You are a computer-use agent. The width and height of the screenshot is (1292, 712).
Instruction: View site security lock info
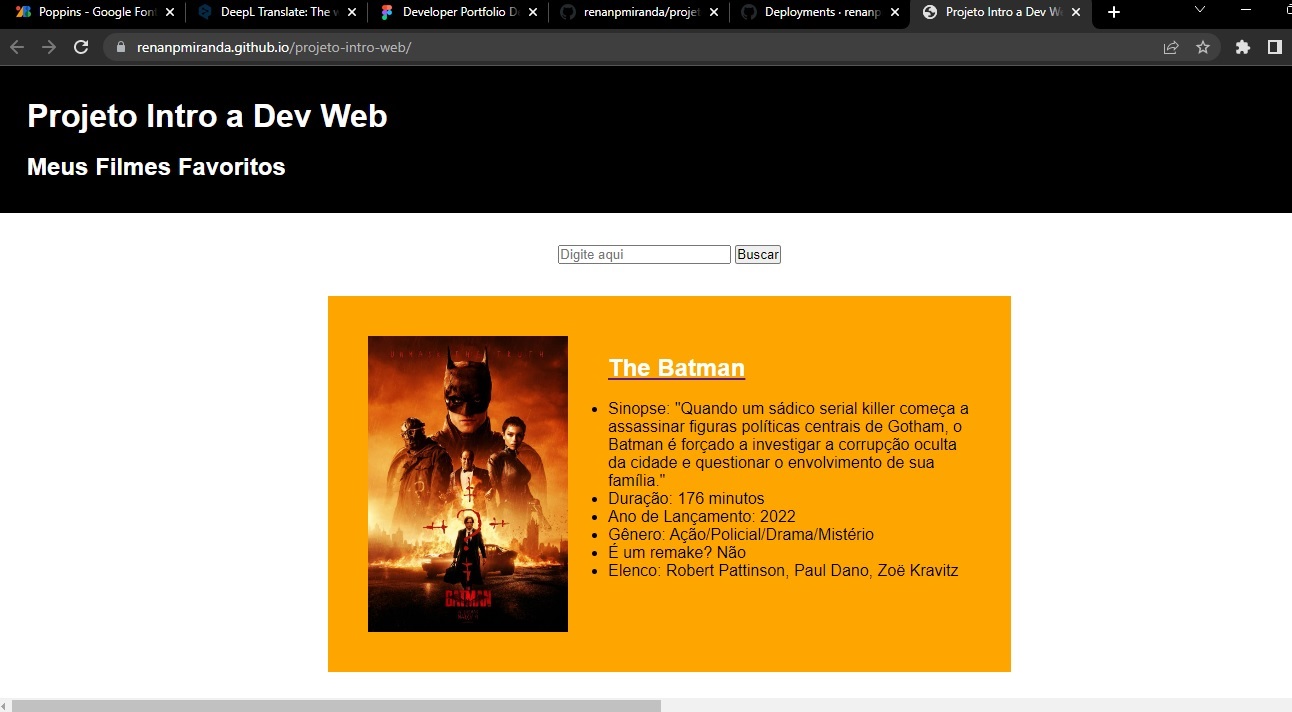[122, 47]
